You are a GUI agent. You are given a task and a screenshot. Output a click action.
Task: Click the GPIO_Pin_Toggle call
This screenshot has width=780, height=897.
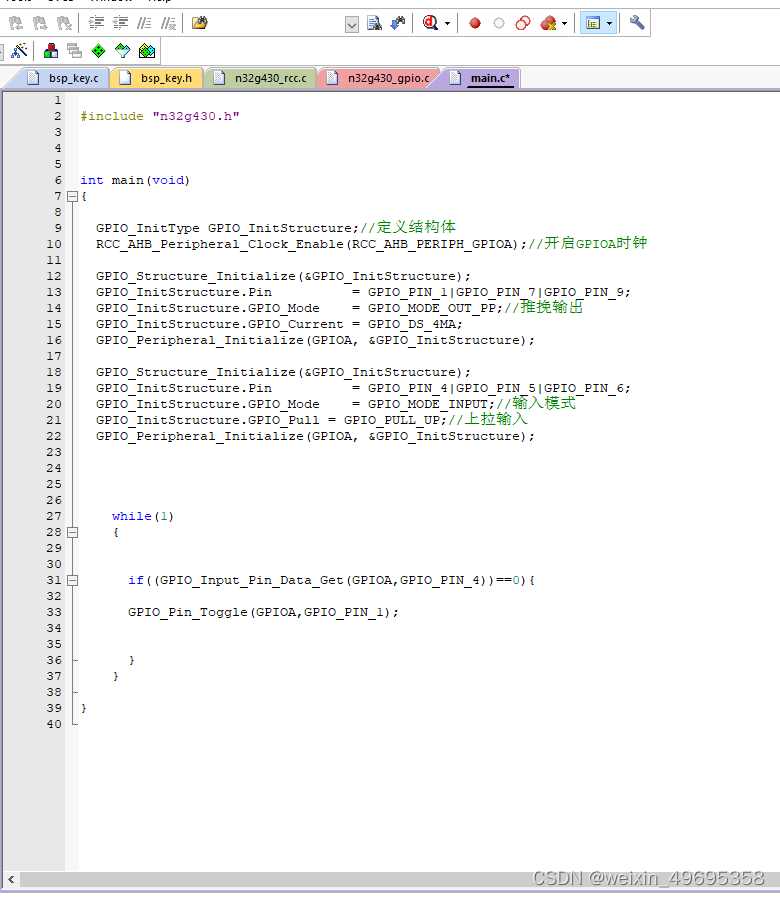263,613
